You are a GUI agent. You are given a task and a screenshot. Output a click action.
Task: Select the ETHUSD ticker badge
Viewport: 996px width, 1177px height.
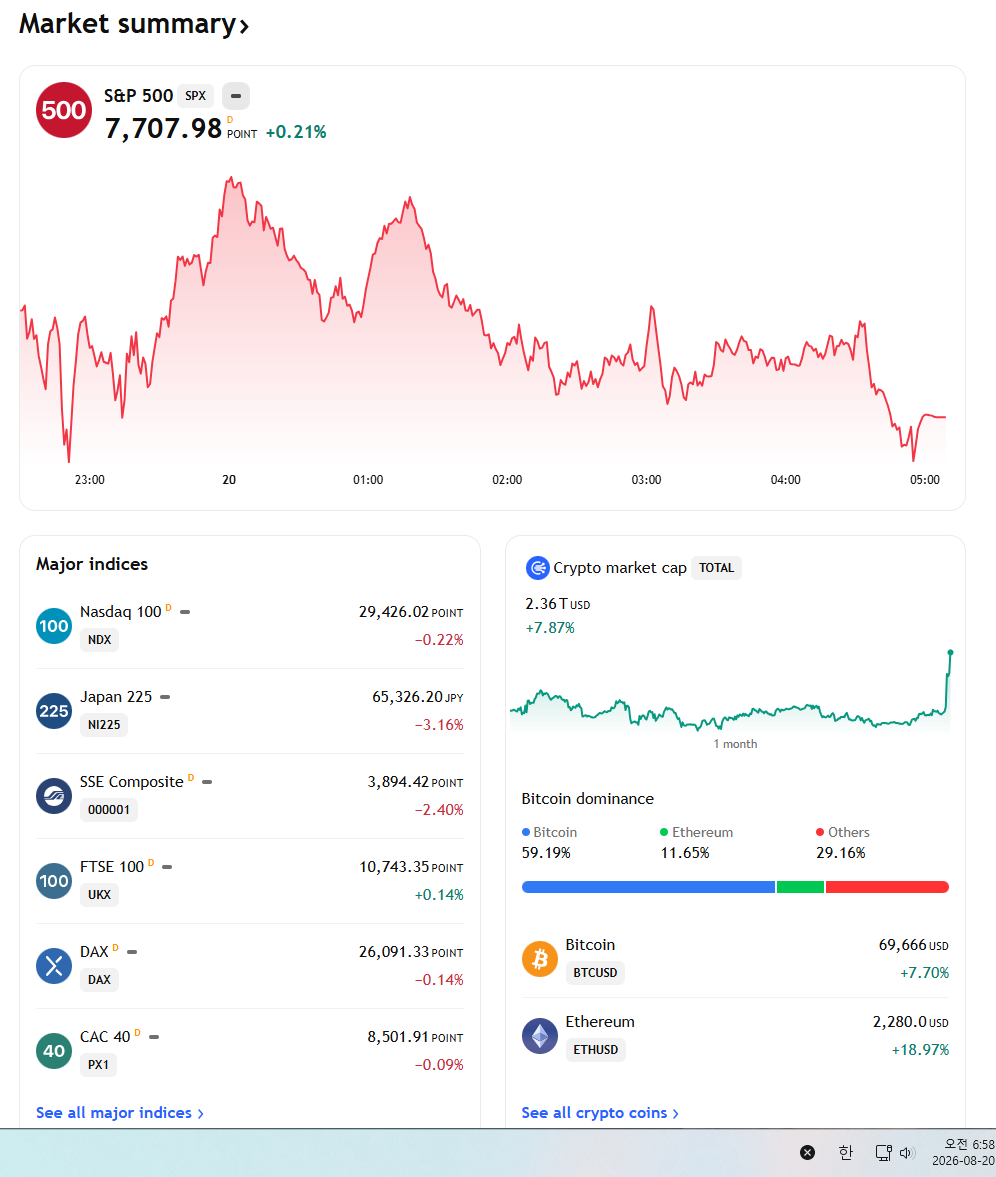[x=596, y=1049]
